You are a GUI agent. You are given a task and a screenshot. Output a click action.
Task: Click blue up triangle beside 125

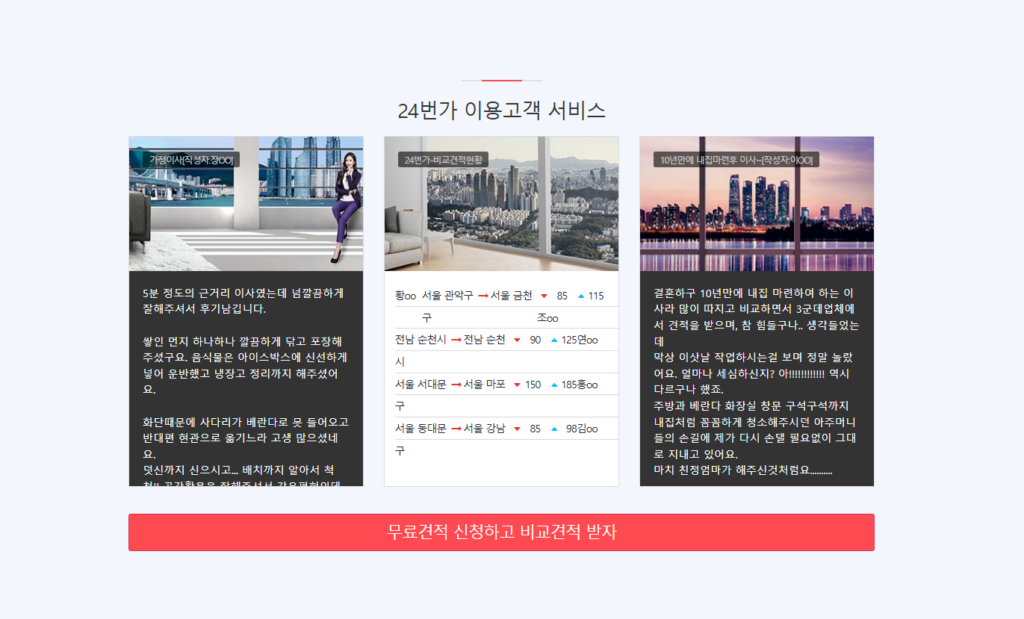(554, 340)
